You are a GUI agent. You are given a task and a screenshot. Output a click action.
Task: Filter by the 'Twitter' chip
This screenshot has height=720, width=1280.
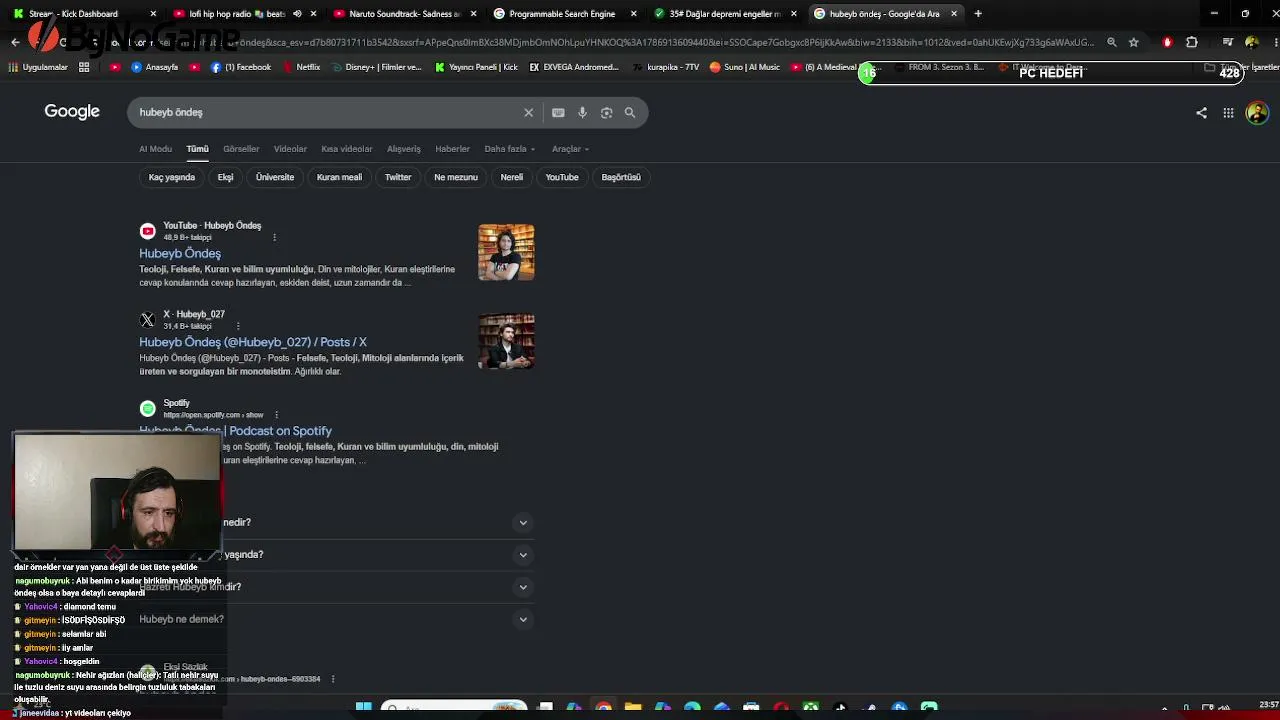(x=398, y=177)
